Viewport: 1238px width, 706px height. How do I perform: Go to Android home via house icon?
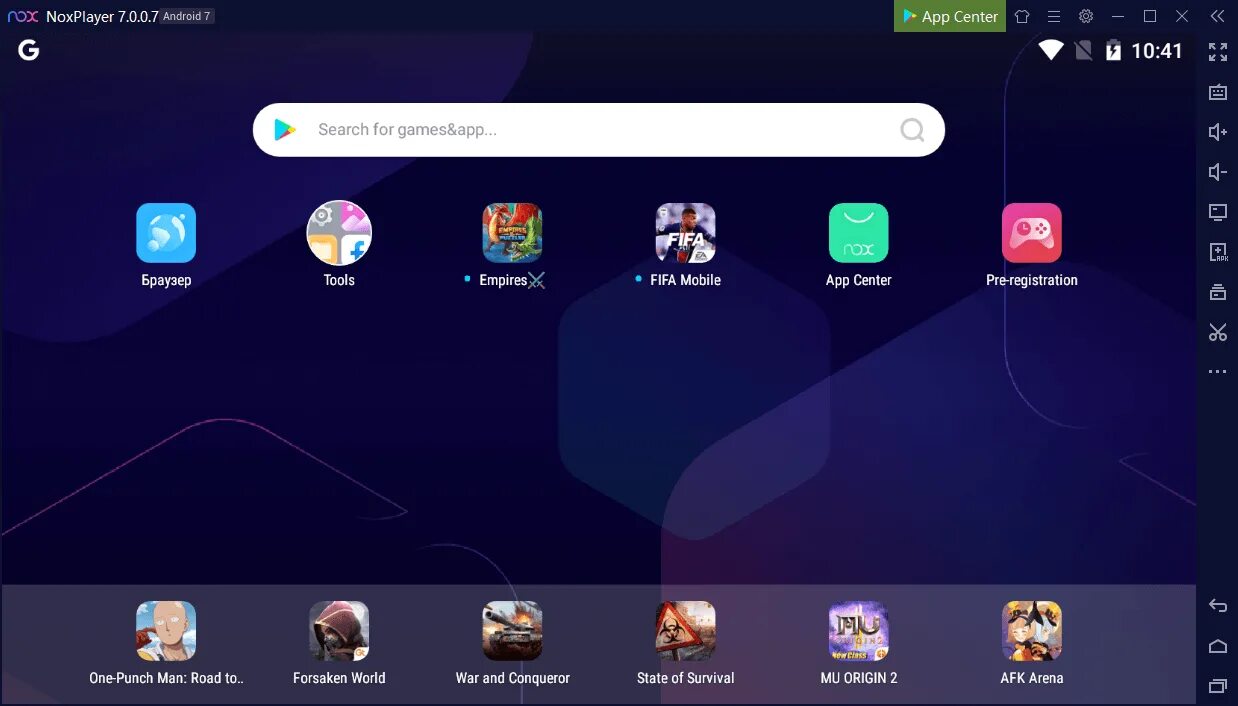[x=1217, y=646]
